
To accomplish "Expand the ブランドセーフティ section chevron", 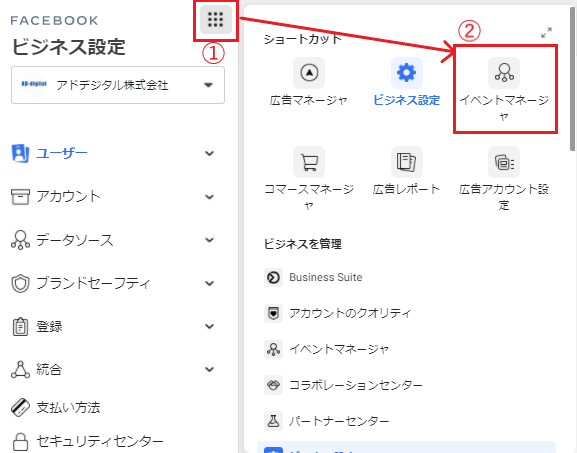I will coord(209,283).
